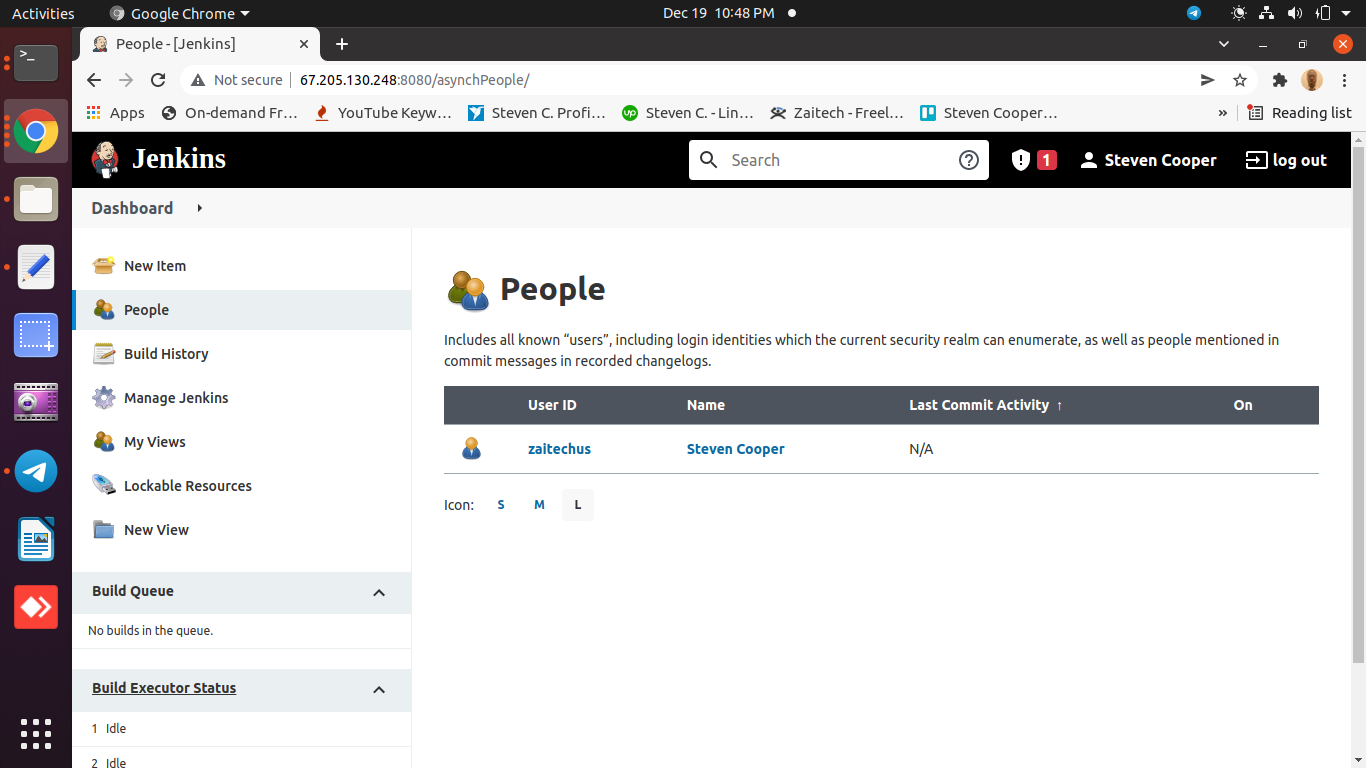Click the Manage Jenkins gear icon

coord(104,398)
